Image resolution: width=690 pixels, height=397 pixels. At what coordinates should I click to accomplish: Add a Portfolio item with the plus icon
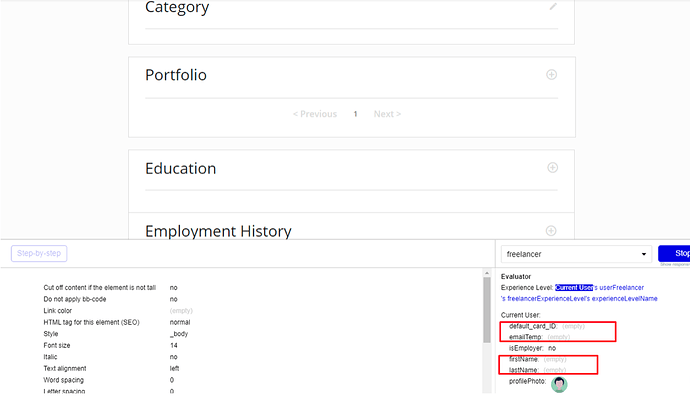[551, 74]
